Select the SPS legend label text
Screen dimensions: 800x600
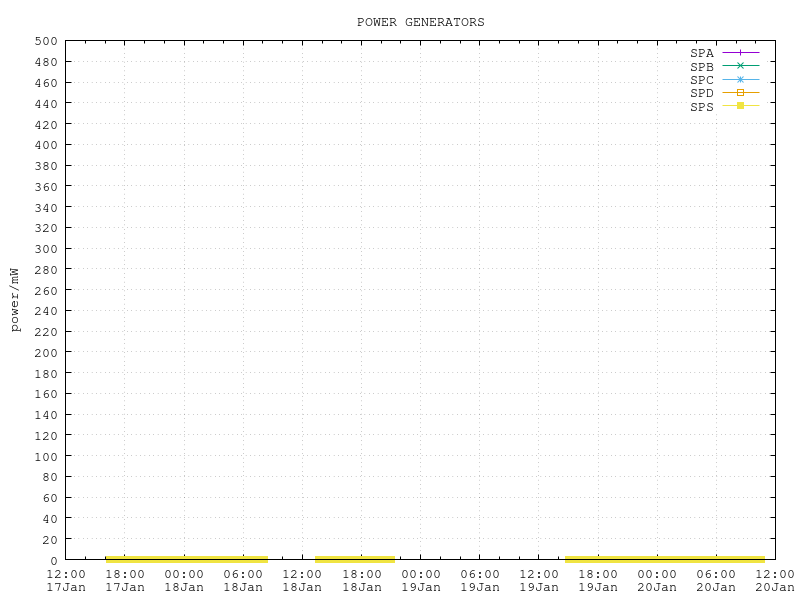702,107
